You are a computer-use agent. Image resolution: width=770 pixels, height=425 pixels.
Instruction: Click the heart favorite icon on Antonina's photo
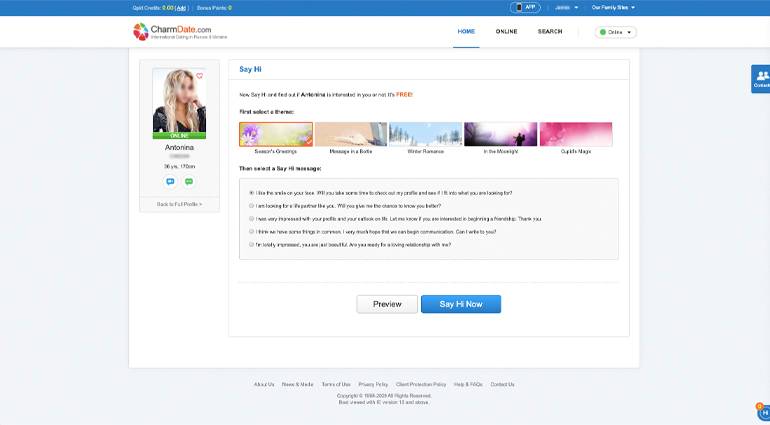coord(199,76)
